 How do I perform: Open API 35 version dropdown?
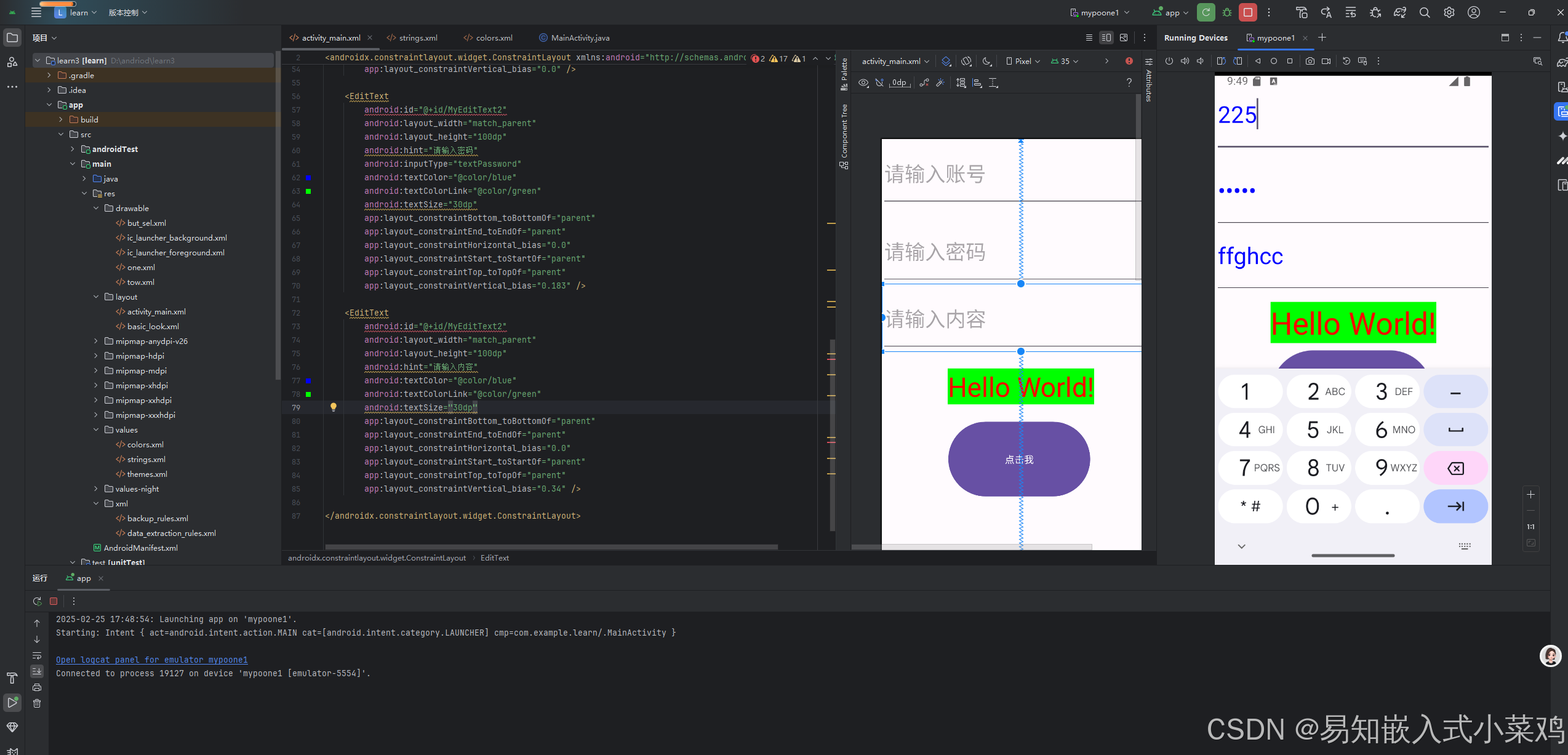click(1065, 61)
